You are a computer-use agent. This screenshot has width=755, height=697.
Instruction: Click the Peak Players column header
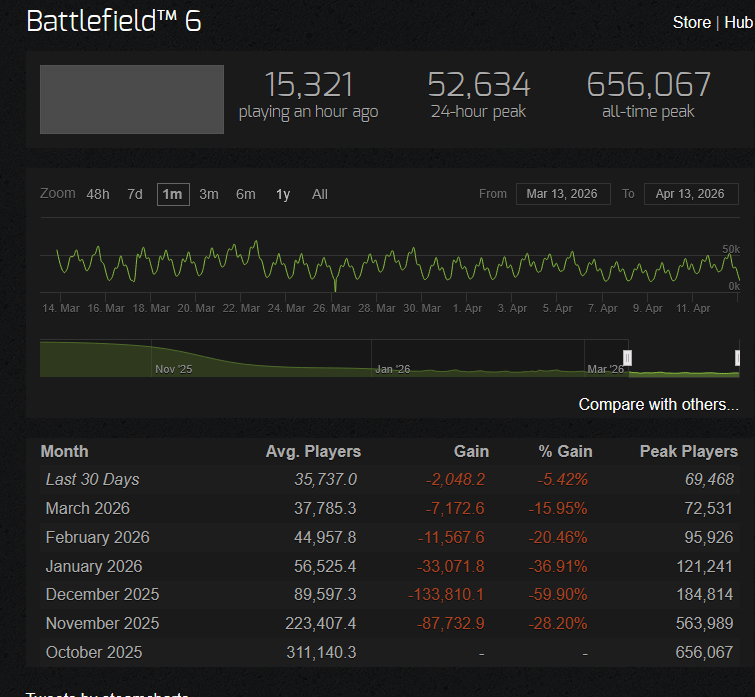coord(689,452)
